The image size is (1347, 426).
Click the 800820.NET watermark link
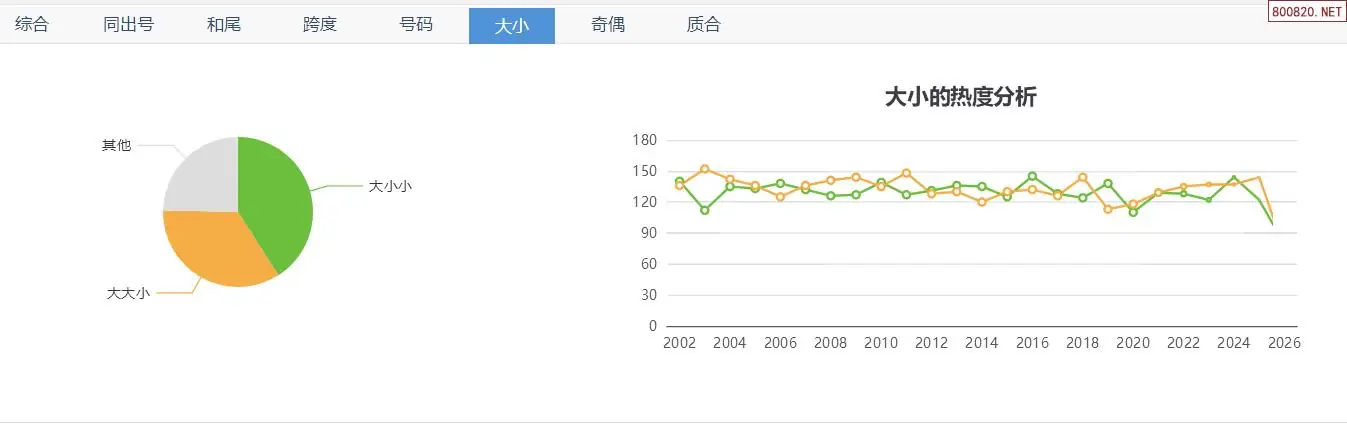[1305, 12]
